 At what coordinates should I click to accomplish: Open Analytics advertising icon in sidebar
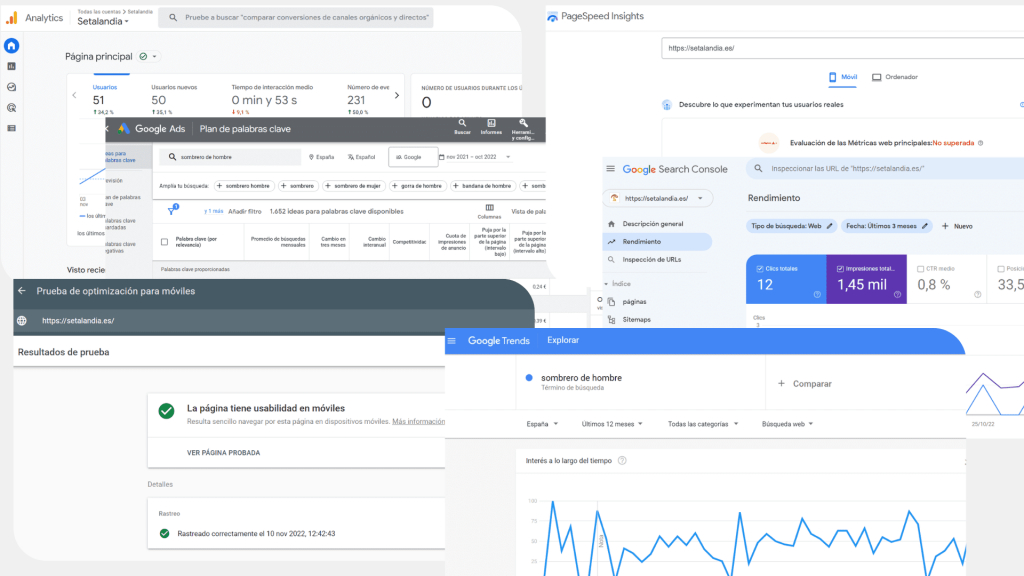[x=11, y=108]
